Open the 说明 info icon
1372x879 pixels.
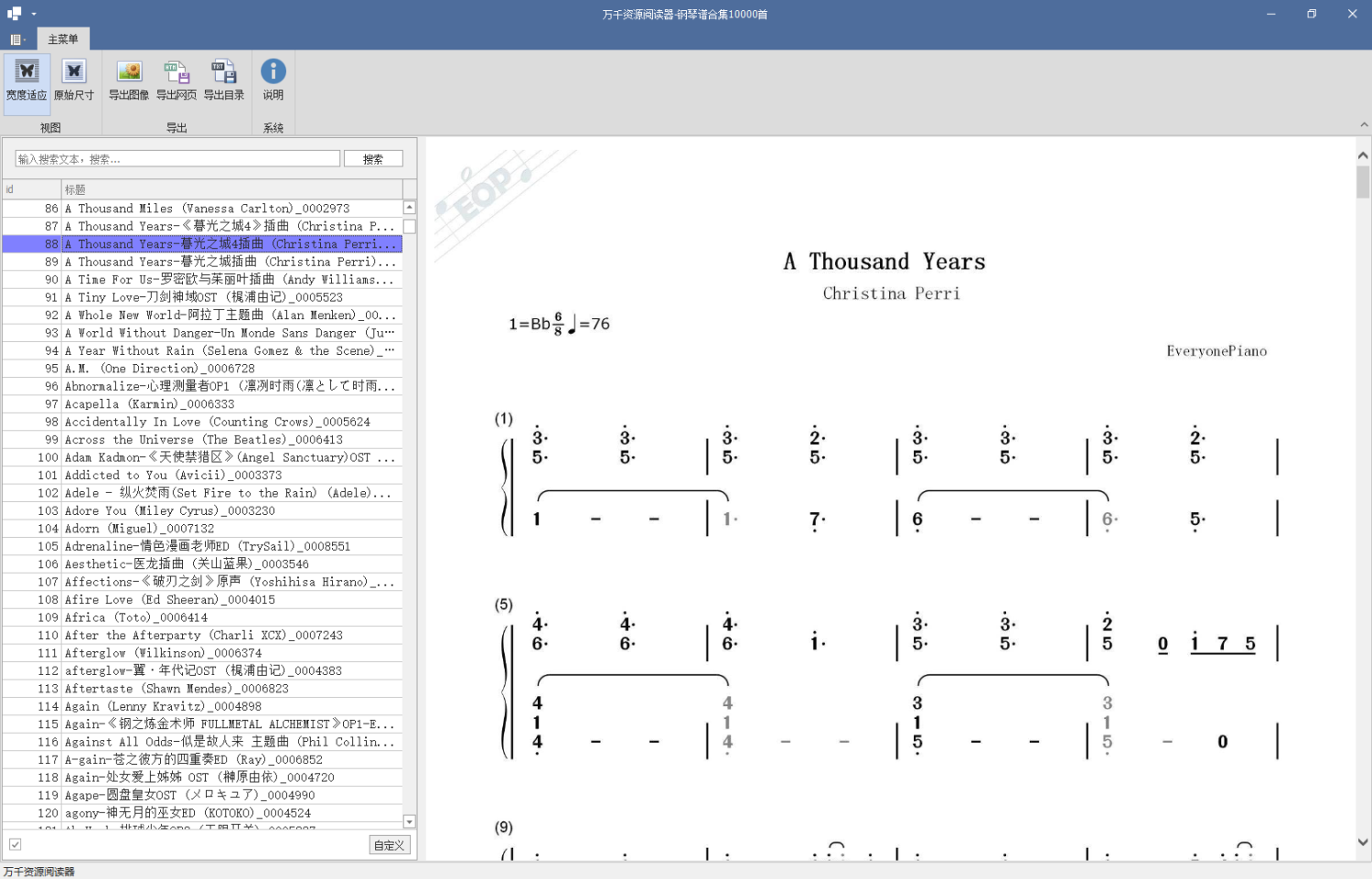pyautogui.click(x=273, y=81)
